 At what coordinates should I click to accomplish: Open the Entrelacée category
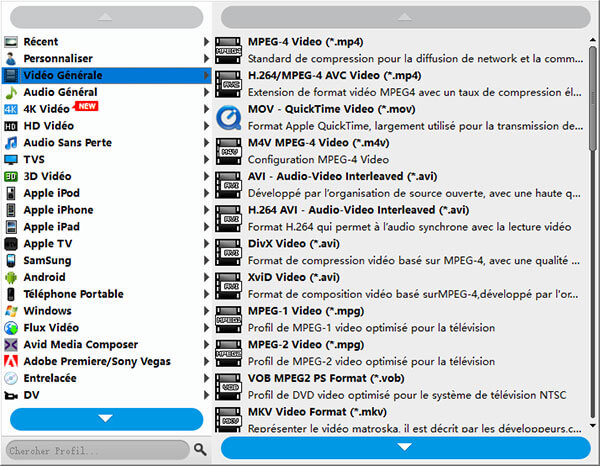point(107,378)
